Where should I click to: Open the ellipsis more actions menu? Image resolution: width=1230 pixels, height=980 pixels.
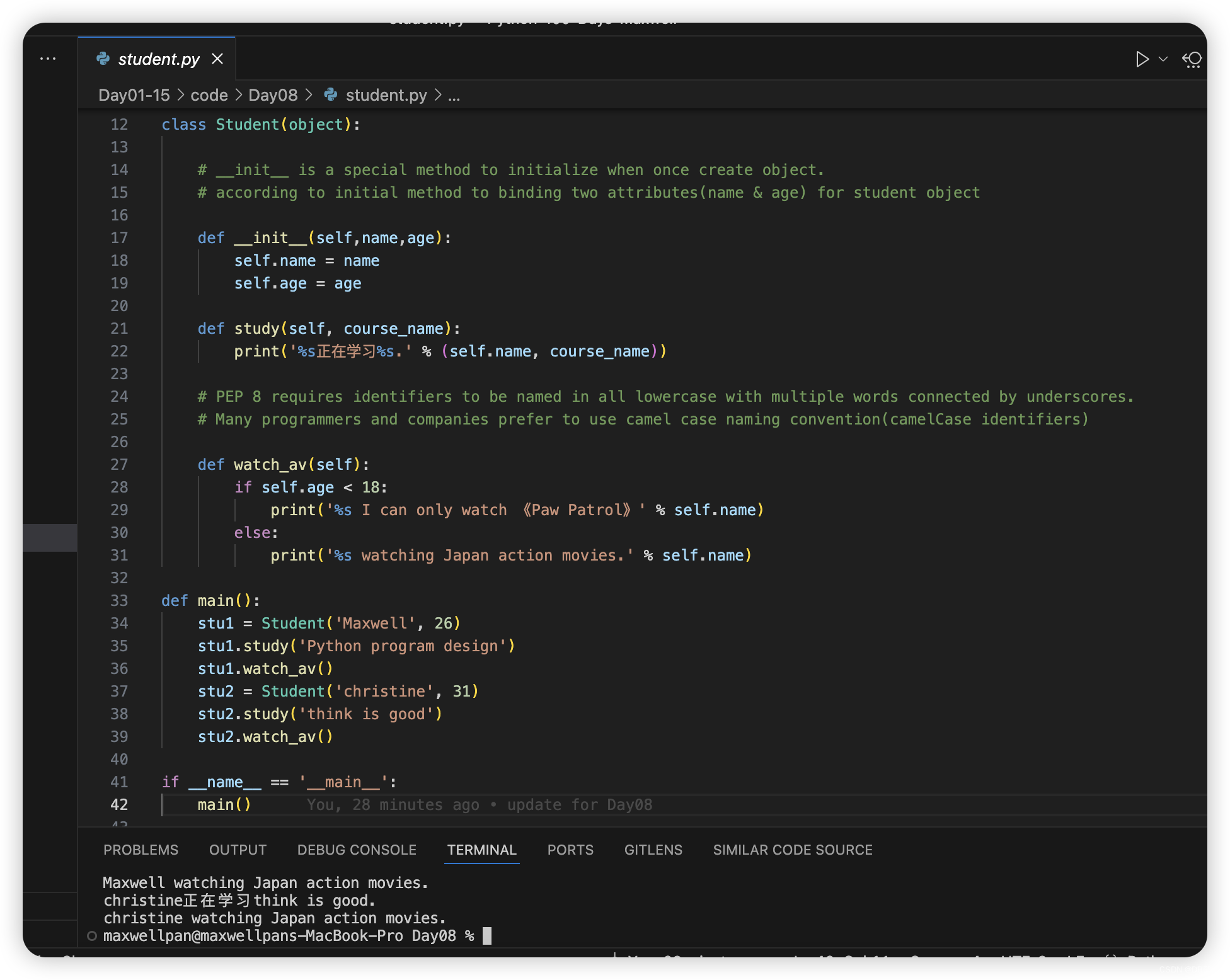(48, 59)
